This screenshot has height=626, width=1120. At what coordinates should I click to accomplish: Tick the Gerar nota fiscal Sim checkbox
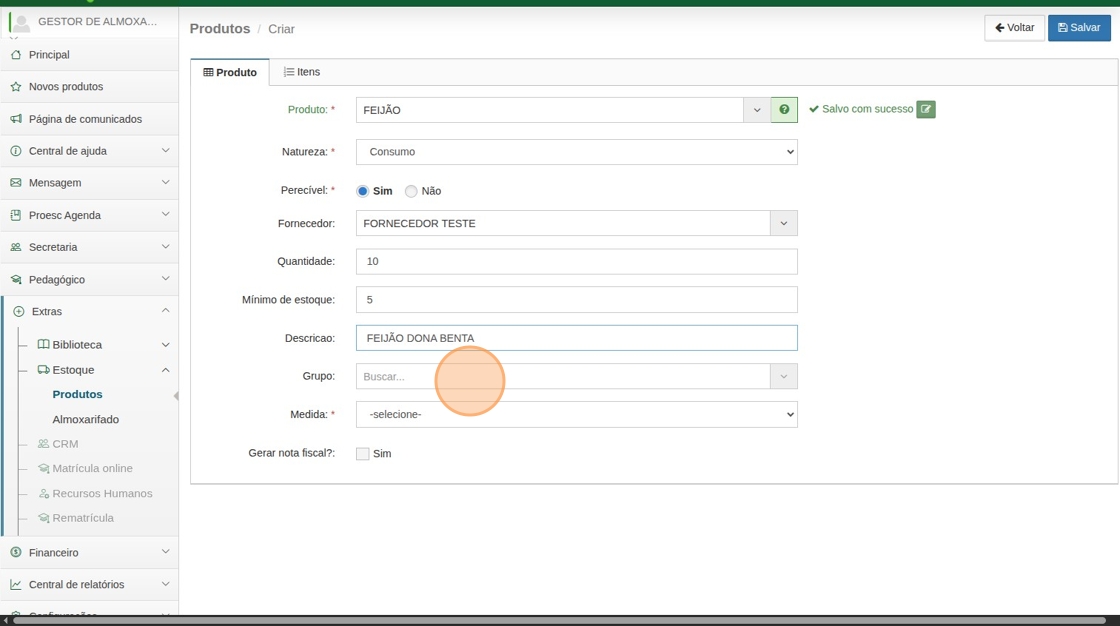363,454
